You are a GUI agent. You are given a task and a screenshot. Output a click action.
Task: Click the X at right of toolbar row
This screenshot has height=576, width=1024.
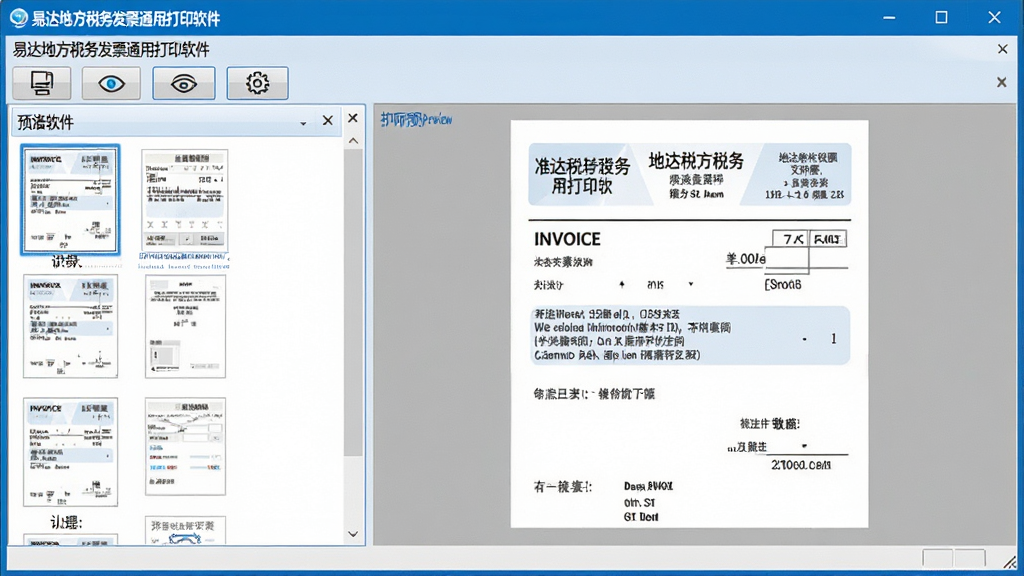[1002, 82]
